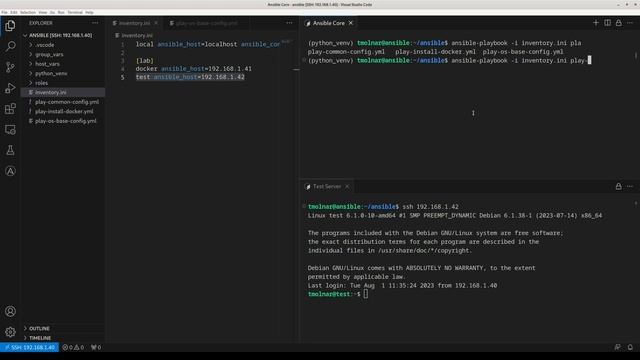The image size is (640, 360).
Task: Click the feedback icon in status bar
Action: 618,347
